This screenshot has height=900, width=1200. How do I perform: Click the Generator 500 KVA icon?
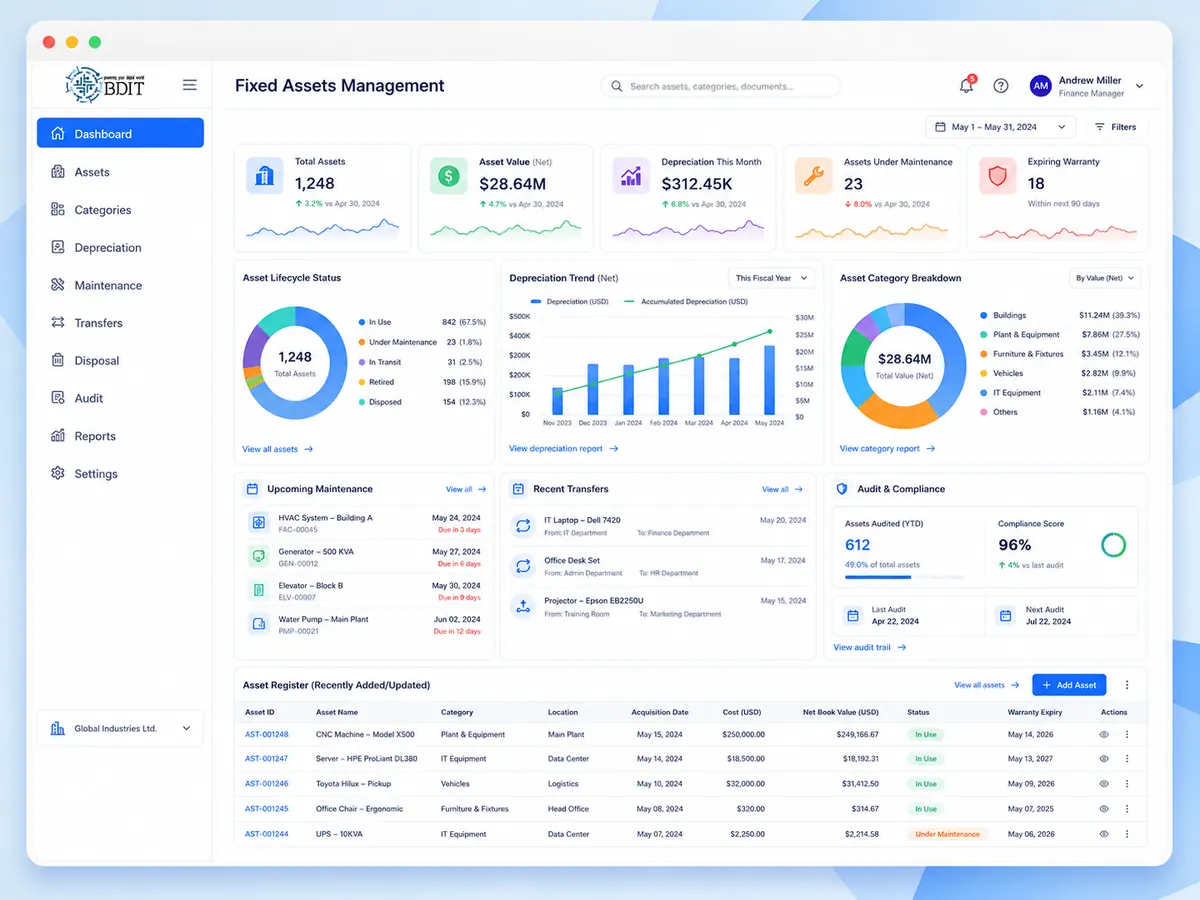click(259, 556)
